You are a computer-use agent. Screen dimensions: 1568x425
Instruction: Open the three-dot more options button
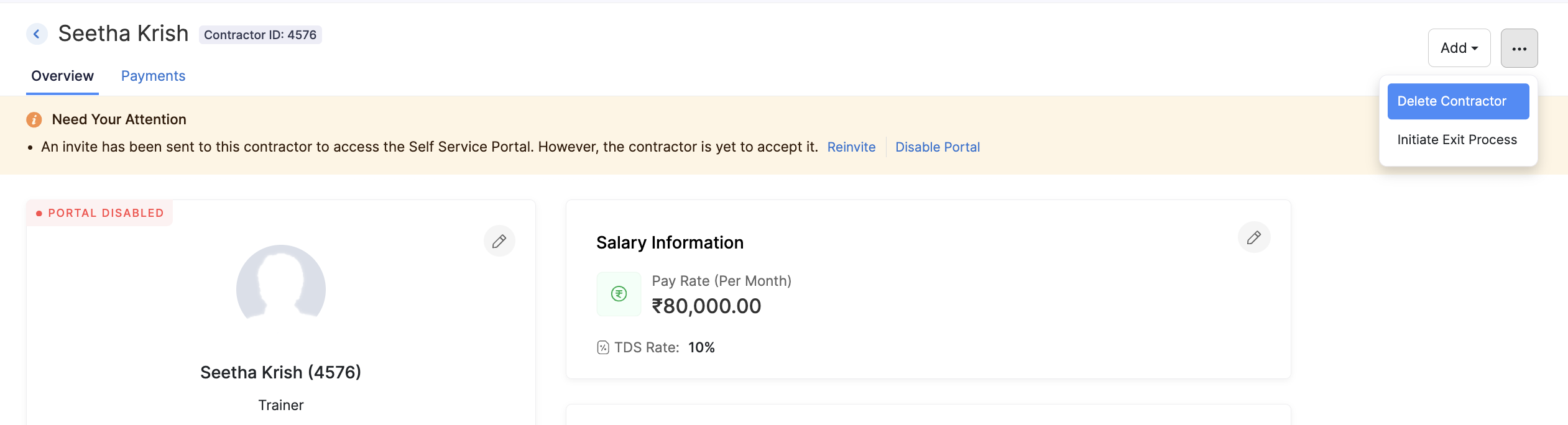pos(1519,48)
